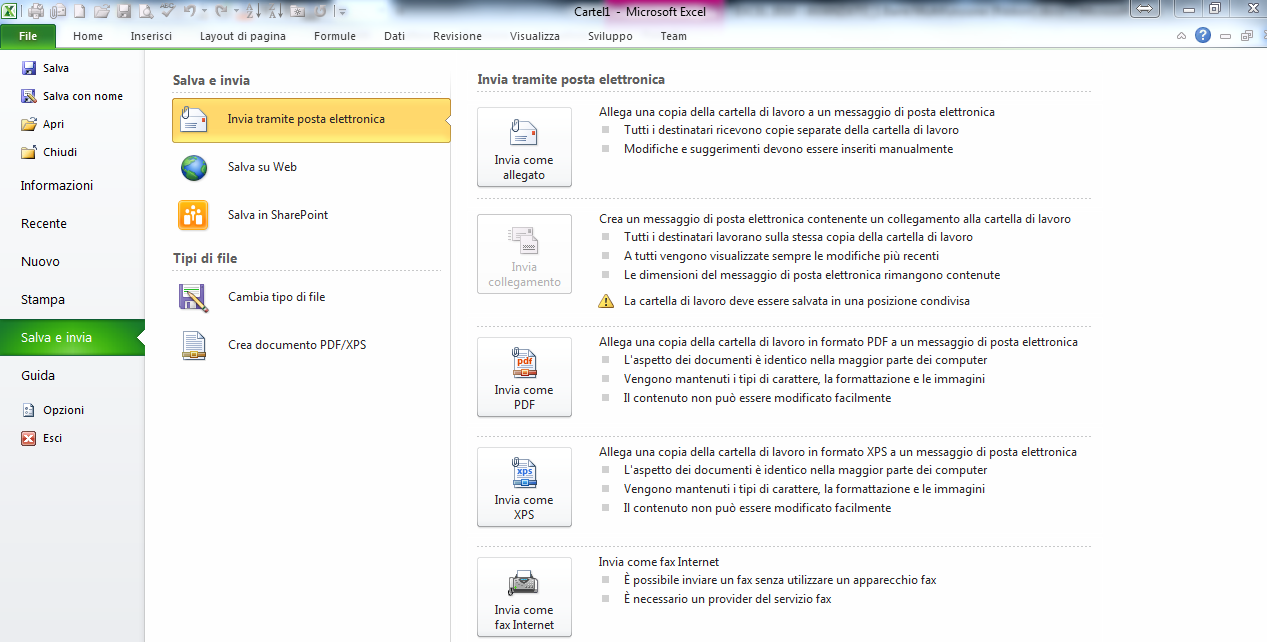1267x642 pixels.
Task: Minimize the workbook window on ribbon row
Action: click(x=1225, y=36)
